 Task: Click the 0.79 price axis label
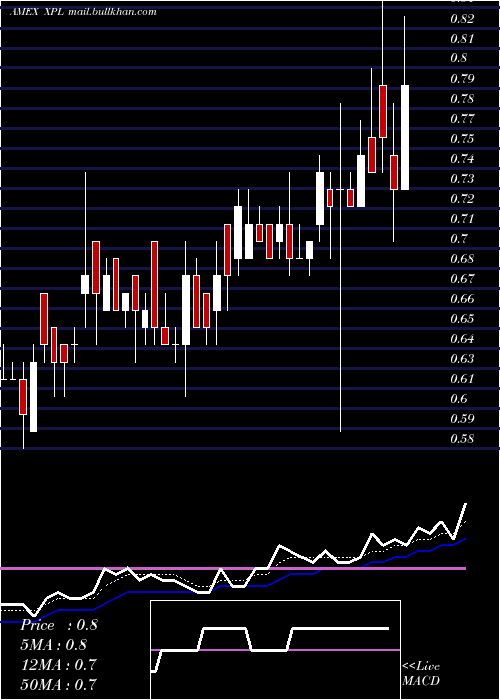pos(462,79)
